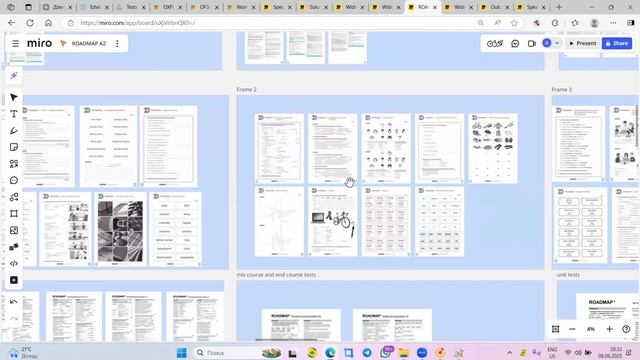
Task: Open the Help question mark
Action: pyautogui.click(x=626, y=329)
